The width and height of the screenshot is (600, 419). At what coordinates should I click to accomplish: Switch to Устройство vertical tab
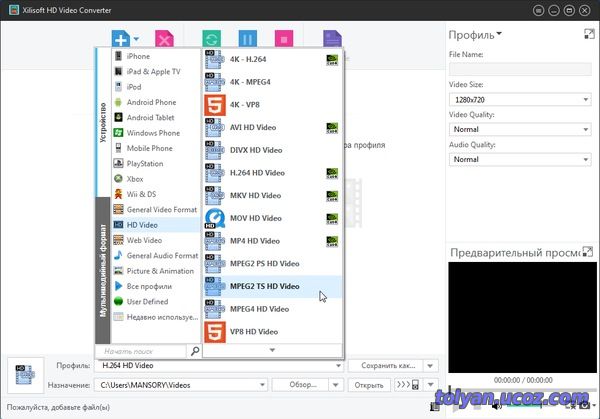[x=103, y=122]
